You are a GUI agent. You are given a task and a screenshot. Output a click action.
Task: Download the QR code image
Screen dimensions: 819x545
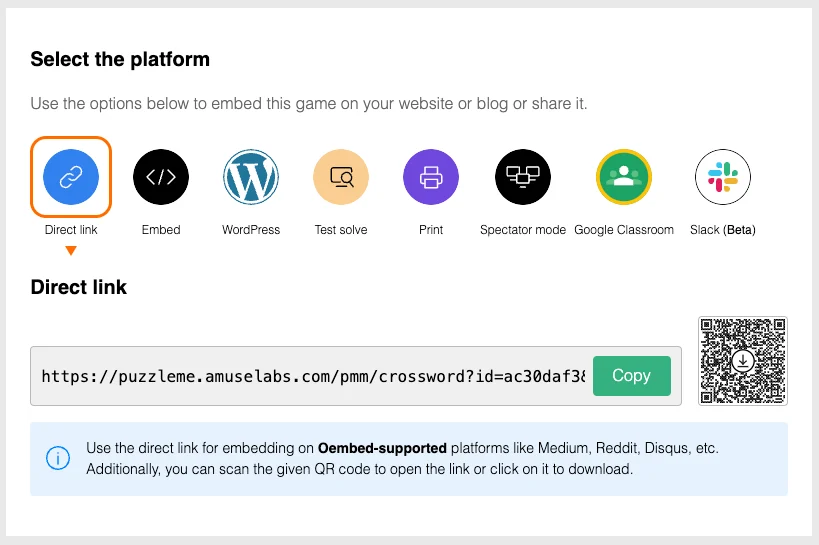pos(743,361)
